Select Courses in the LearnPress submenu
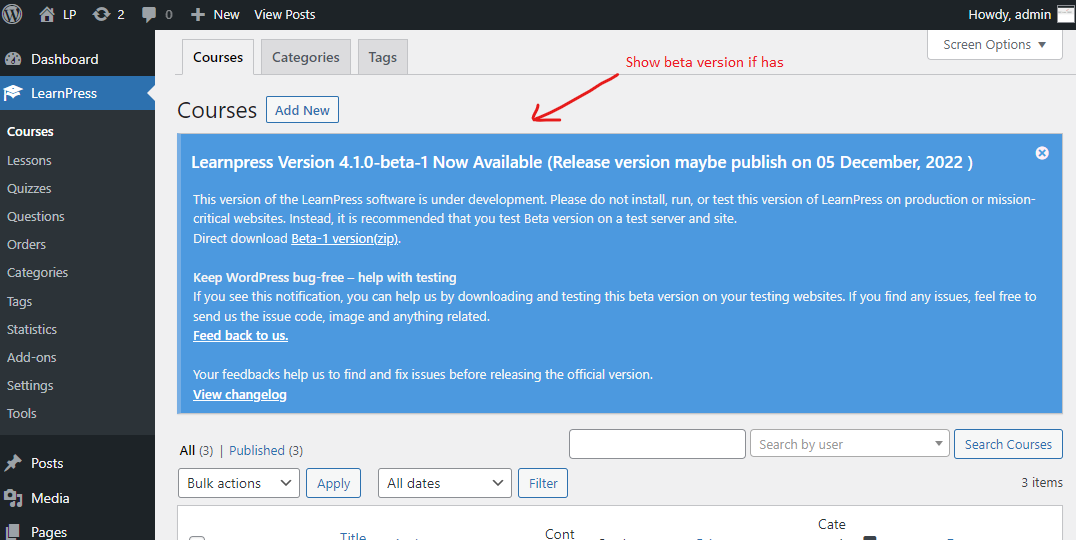This screenshot has height=540, width=1076. [30, 132]
